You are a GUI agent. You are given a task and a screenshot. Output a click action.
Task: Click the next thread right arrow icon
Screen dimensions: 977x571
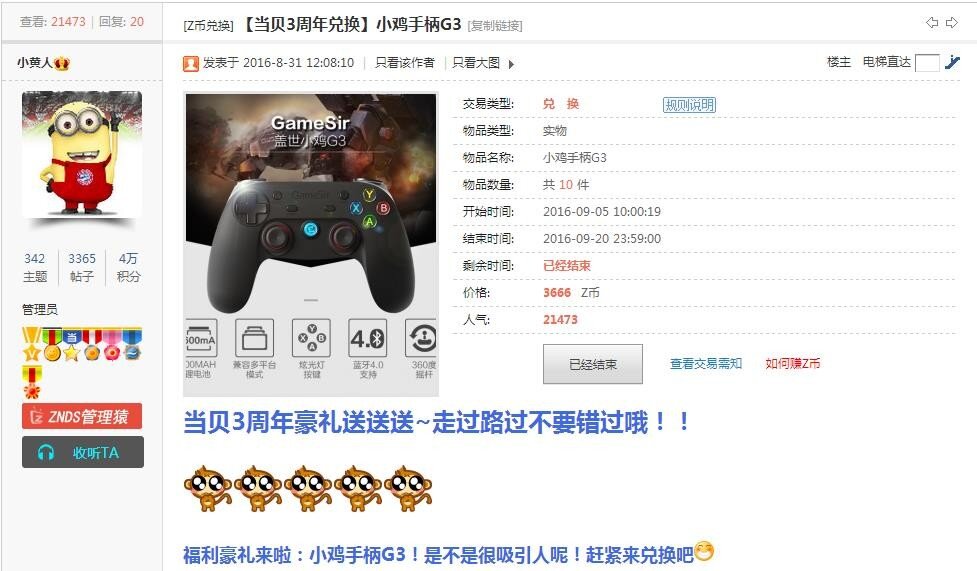pyautogui.click(x=952, y=23)
